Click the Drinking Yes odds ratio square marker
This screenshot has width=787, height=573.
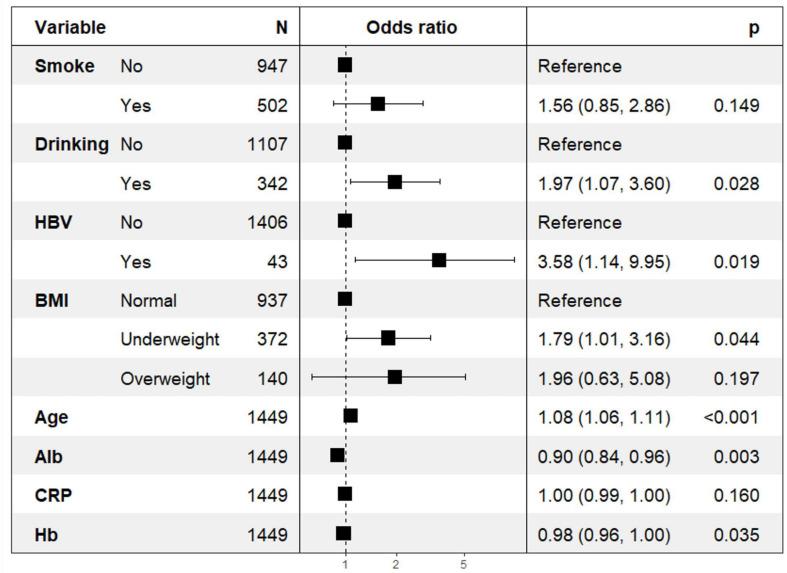394,182
